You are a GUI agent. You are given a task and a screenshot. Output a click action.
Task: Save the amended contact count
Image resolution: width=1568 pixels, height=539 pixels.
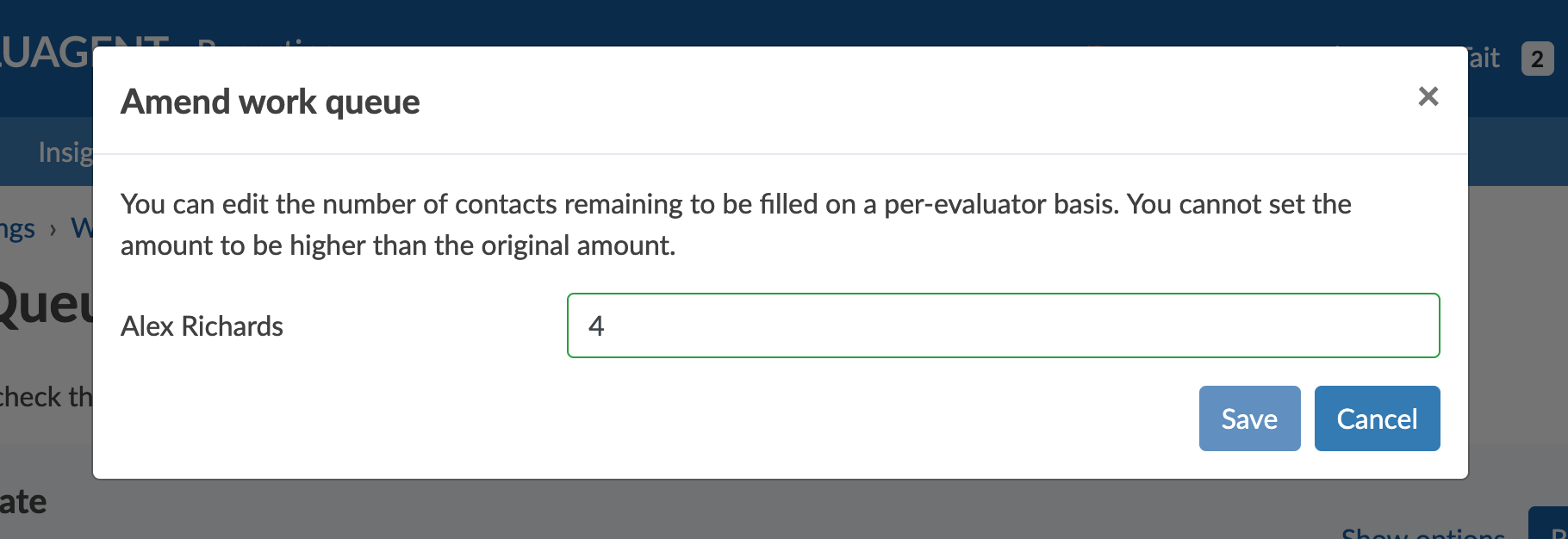click(1249, 418)
